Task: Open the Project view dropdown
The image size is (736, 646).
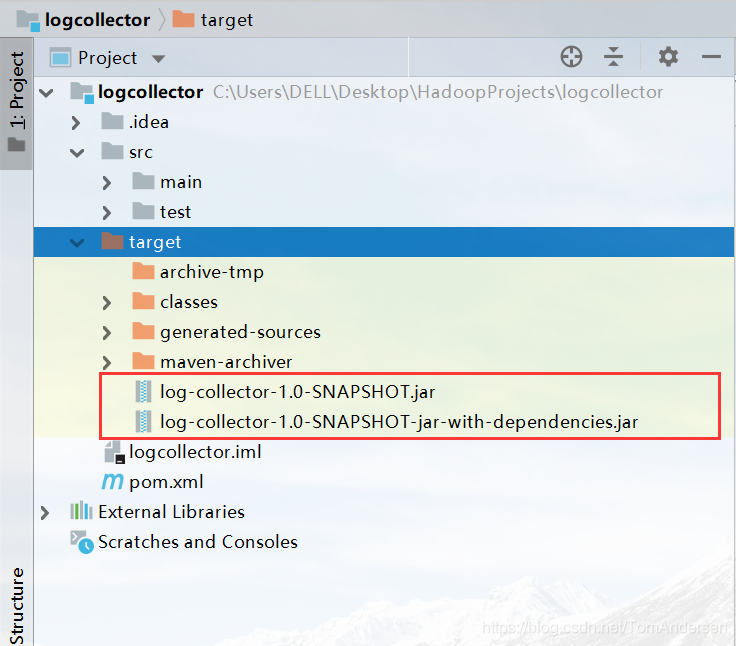Action: point(158,59)
